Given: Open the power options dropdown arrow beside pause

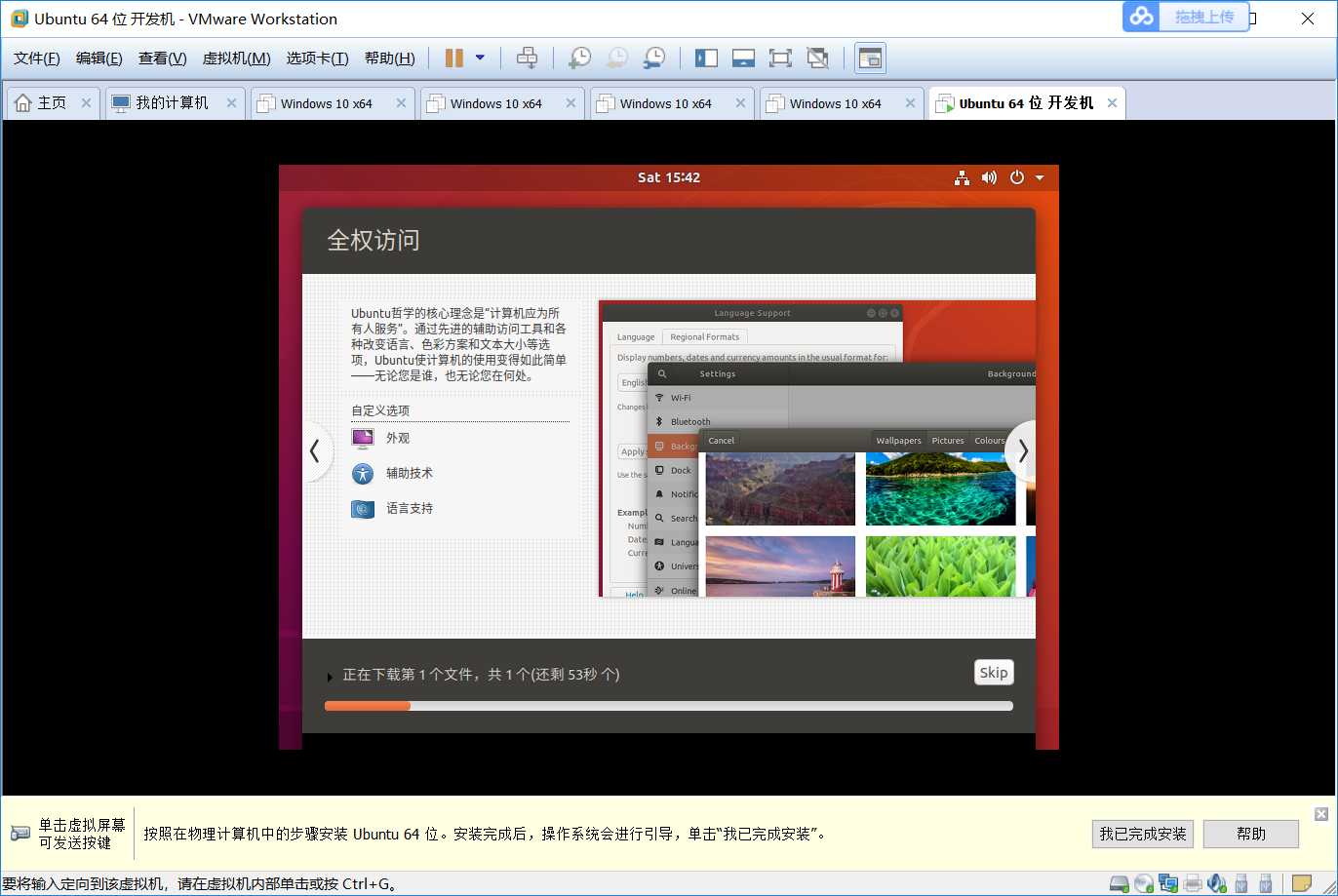Looking at the screenshot, I should point(480,58).
